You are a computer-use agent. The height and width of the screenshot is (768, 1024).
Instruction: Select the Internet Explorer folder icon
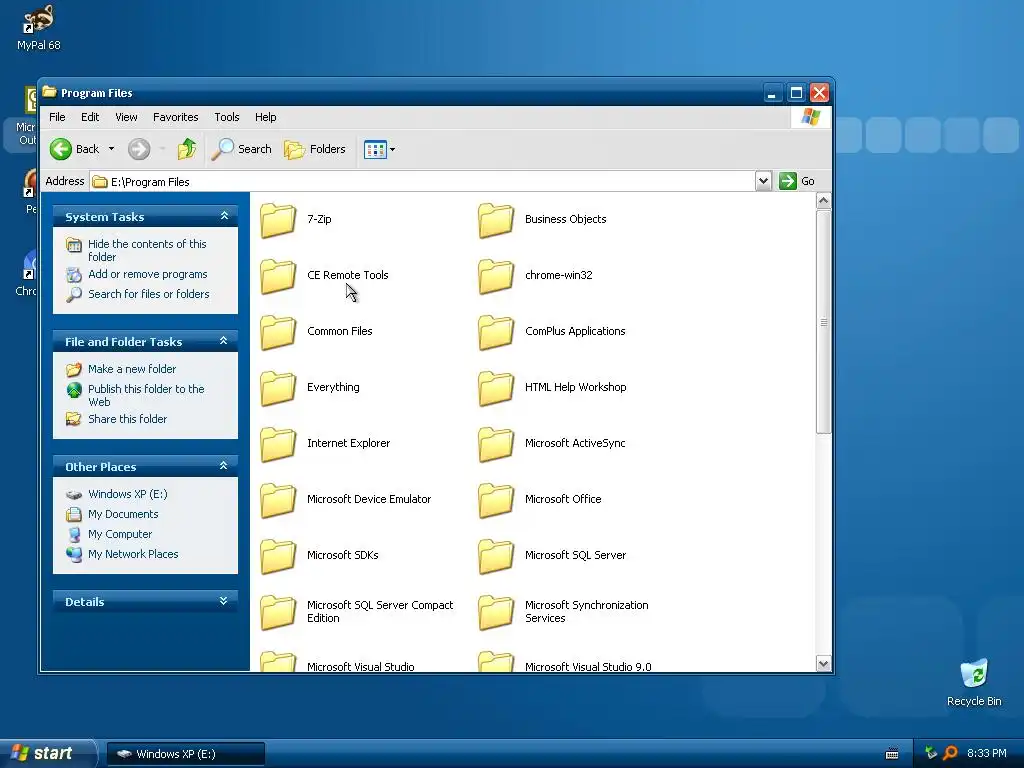[x=278, y=443]
